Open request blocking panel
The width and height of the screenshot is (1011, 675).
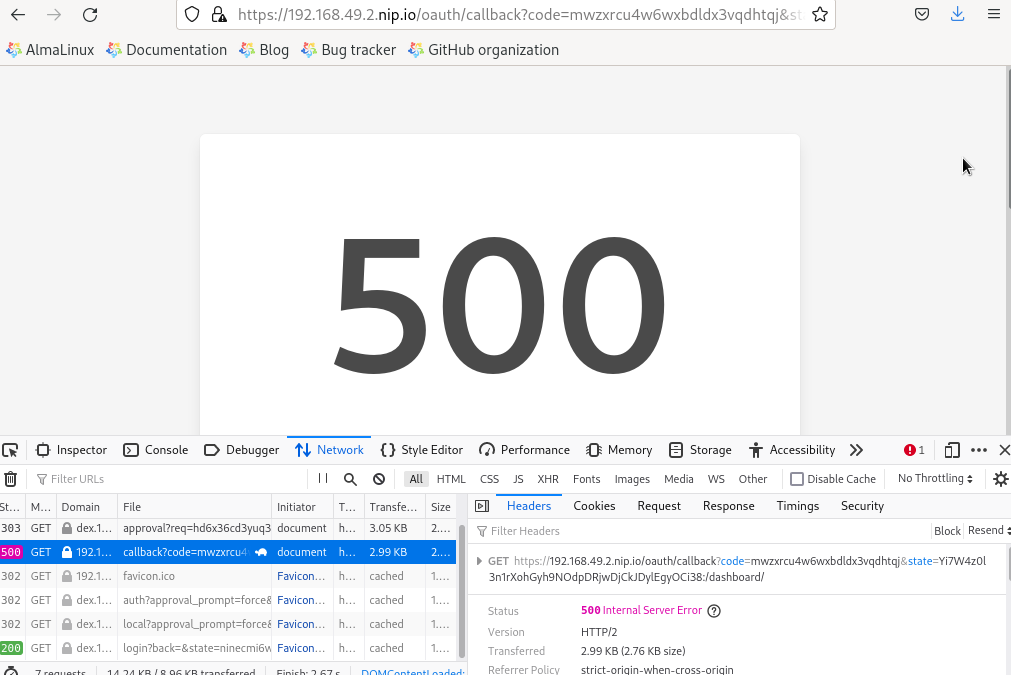pyautogui.click(x=379, y=479)
